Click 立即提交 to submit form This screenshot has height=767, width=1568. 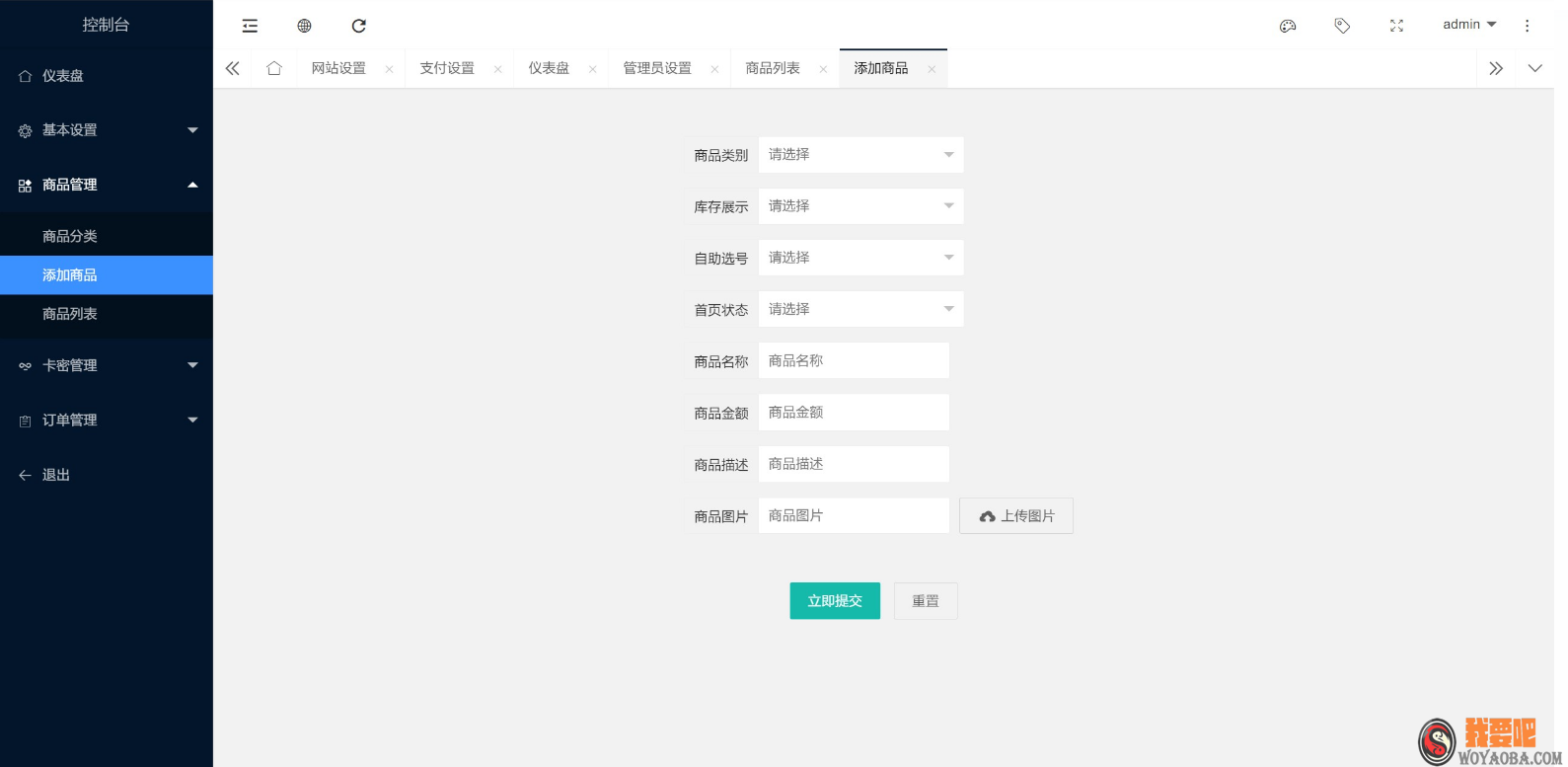click(835, 601)
